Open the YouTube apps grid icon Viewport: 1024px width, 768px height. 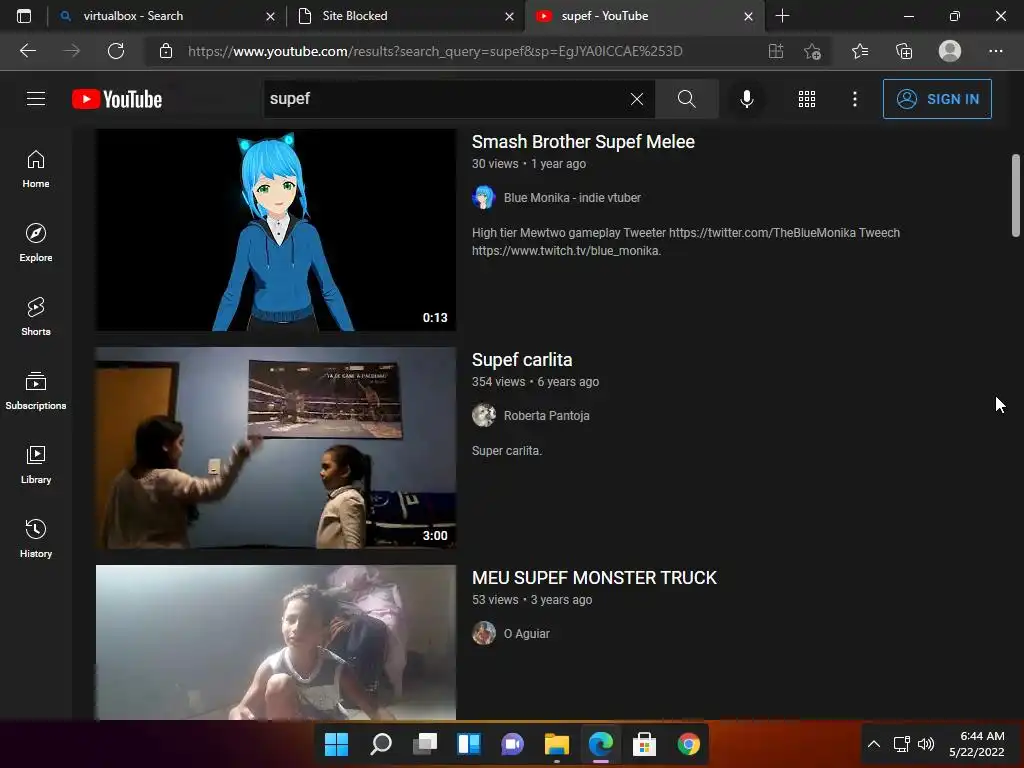[807, 99]
